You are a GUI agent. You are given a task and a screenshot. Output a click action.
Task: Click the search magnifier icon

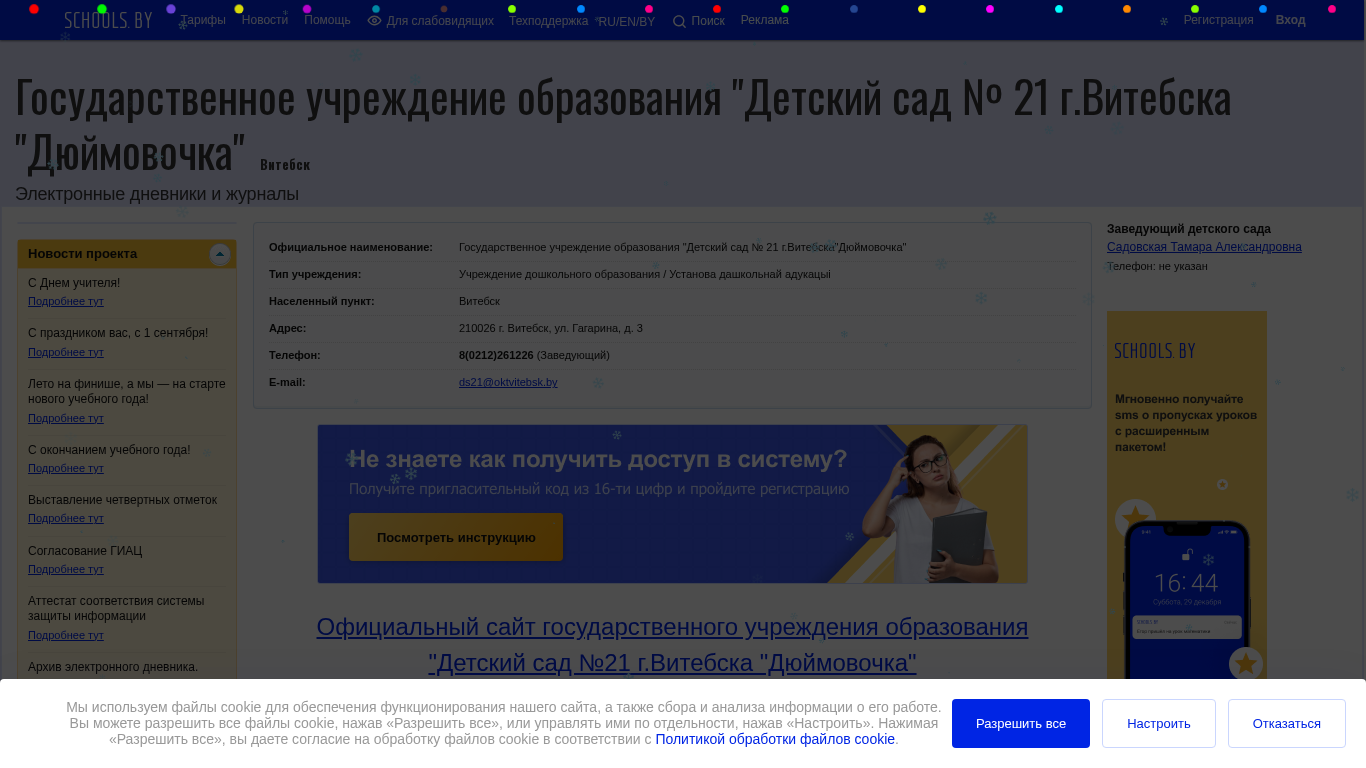pos(679,22)
